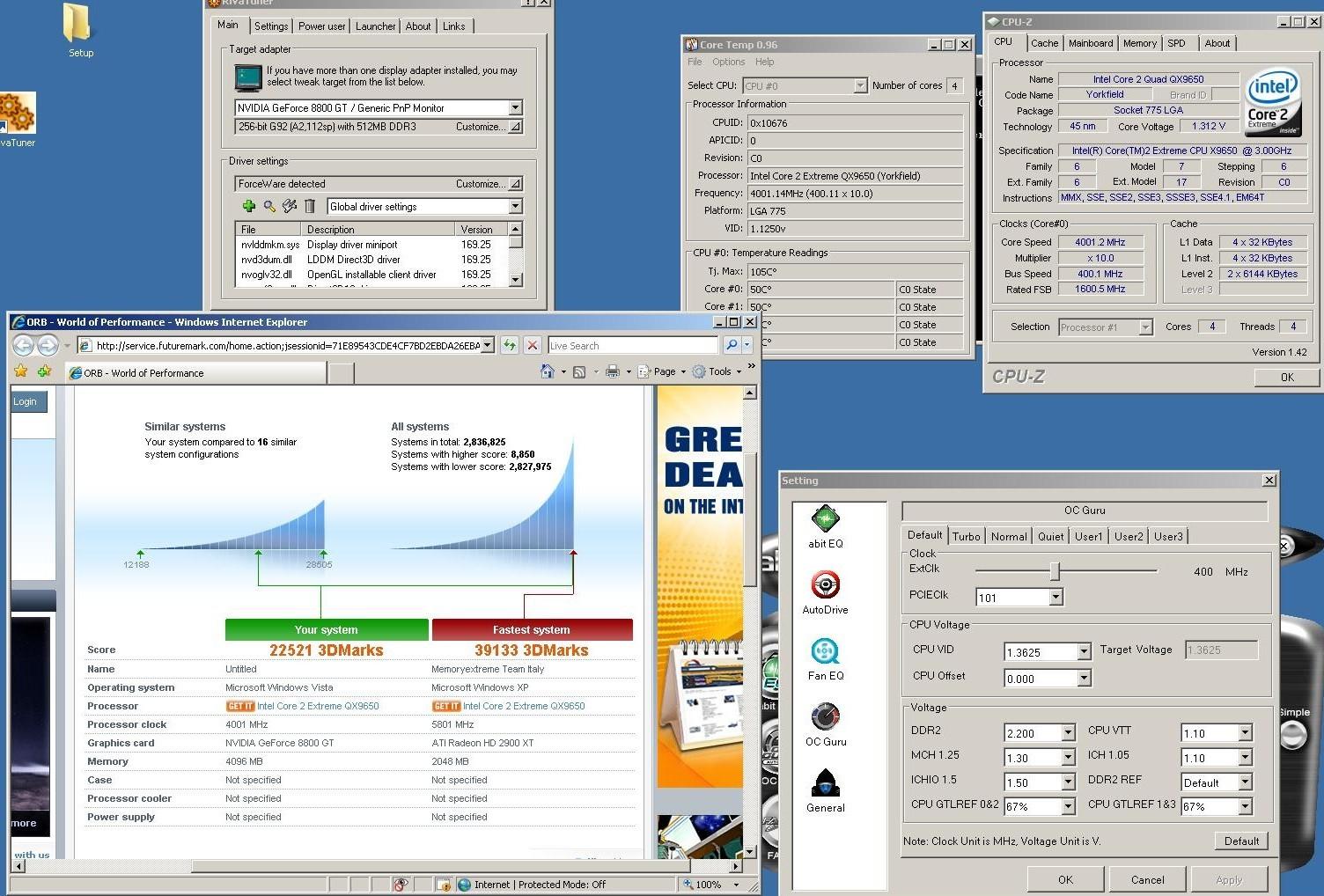Expand the Global driver settings dropdown
The height and width of the screenshot is (896, 1324).
tap(515, 206)
